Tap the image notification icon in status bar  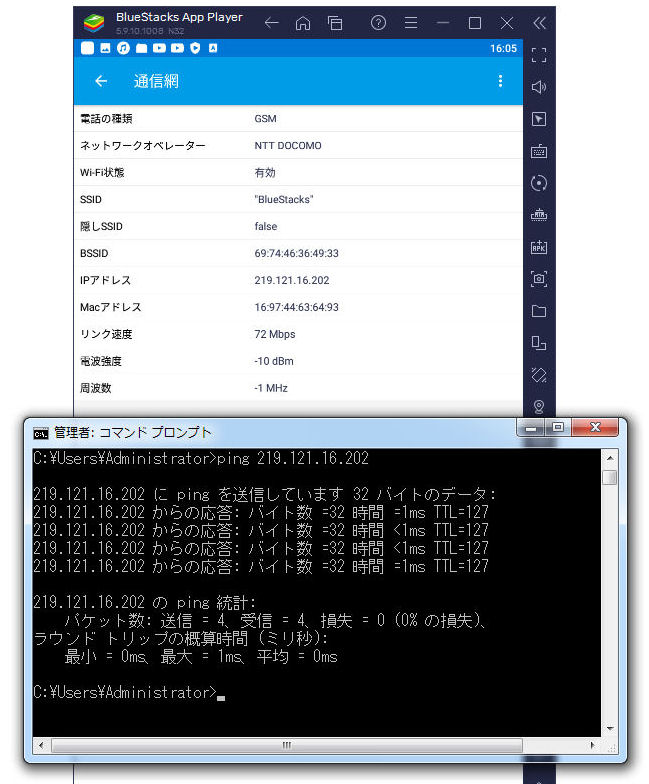coord(105,48)
